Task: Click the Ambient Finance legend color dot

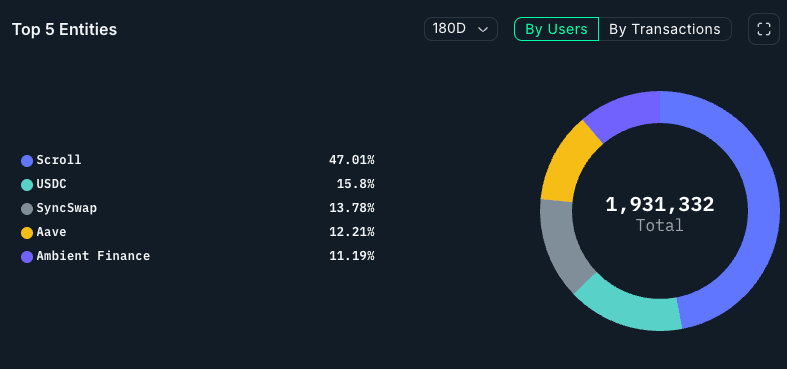Action: 27,257
